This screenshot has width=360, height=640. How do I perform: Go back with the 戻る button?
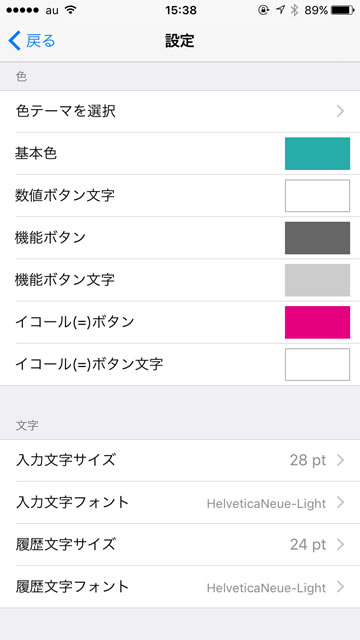[x=31, y=41]
